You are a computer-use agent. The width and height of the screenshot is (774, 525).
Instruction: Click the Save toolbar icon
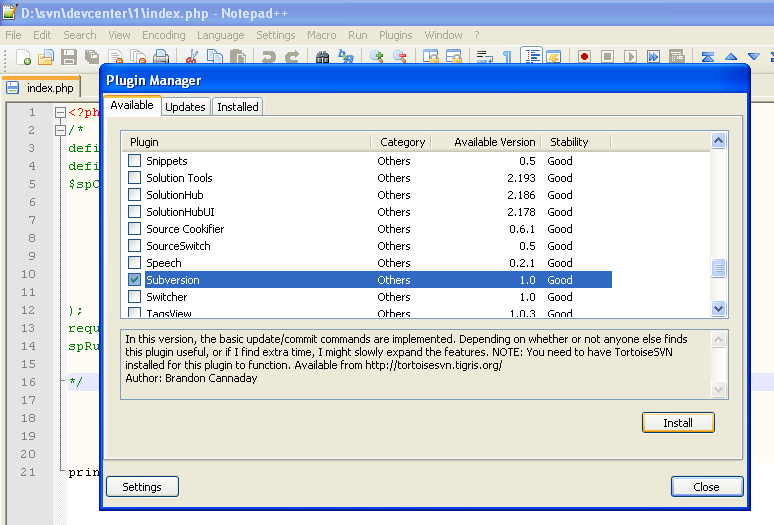pos(69,57)
